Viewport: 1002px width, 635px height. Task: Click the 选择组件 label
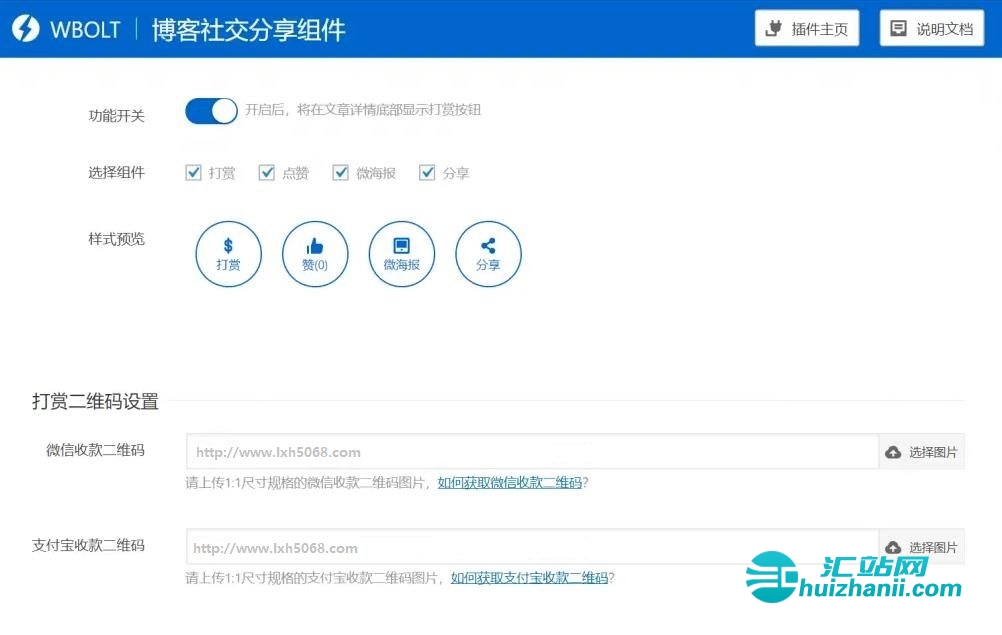(116, 172)
